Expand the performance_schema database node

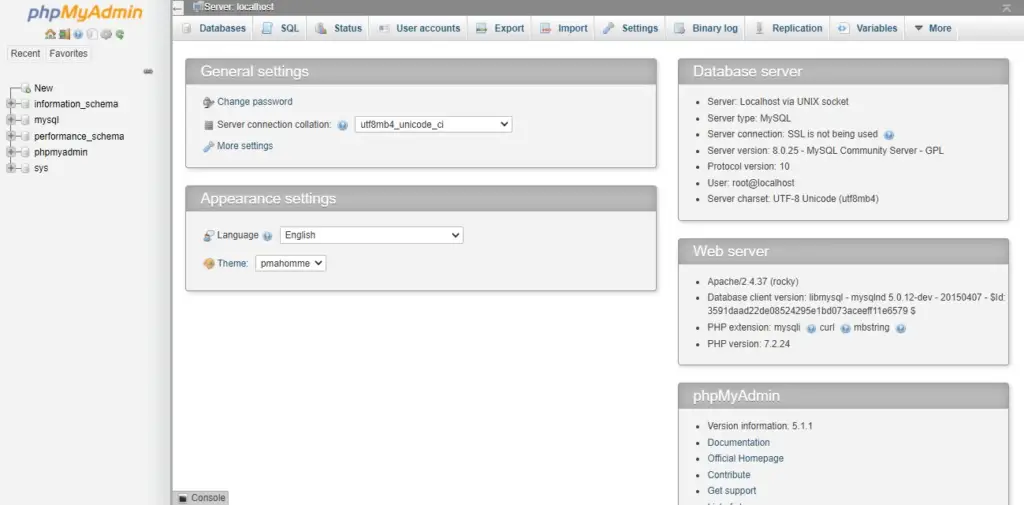[10, 136]
